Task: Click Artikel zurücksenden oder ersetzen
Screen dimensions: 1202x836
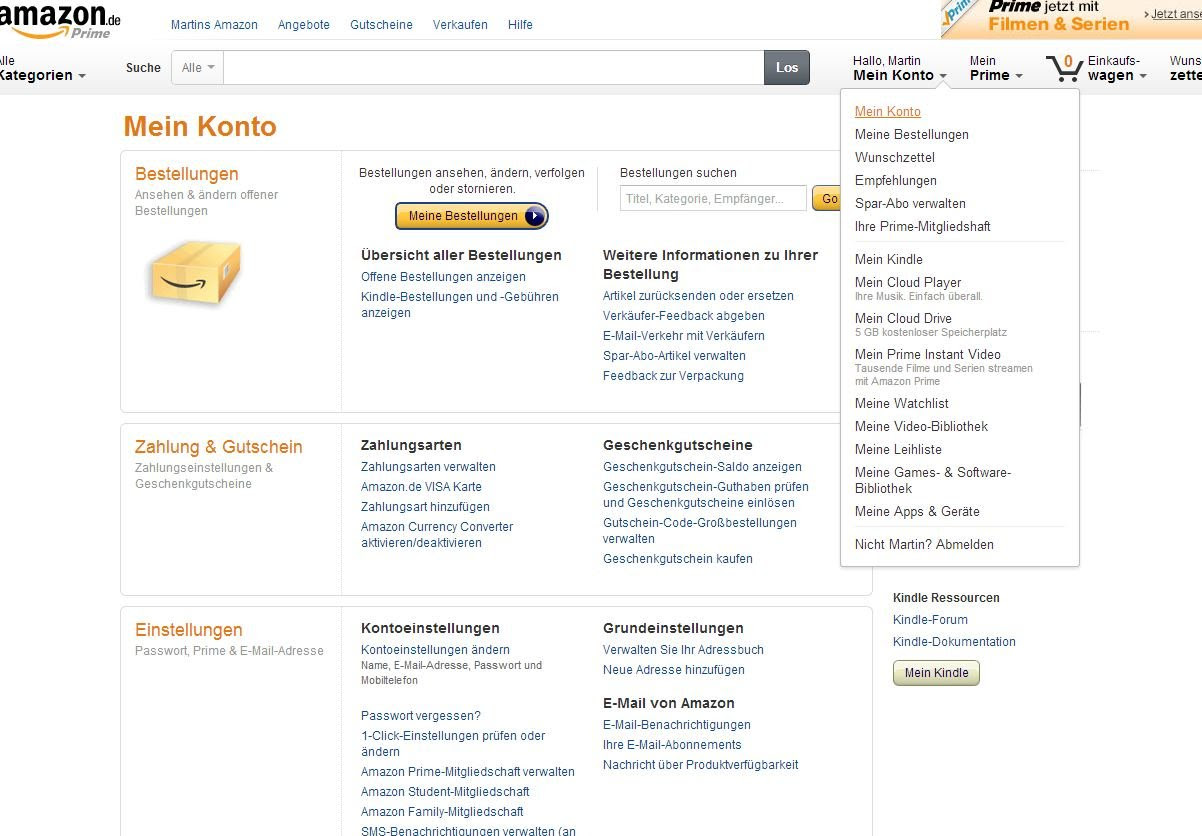Action: [698, 296]
